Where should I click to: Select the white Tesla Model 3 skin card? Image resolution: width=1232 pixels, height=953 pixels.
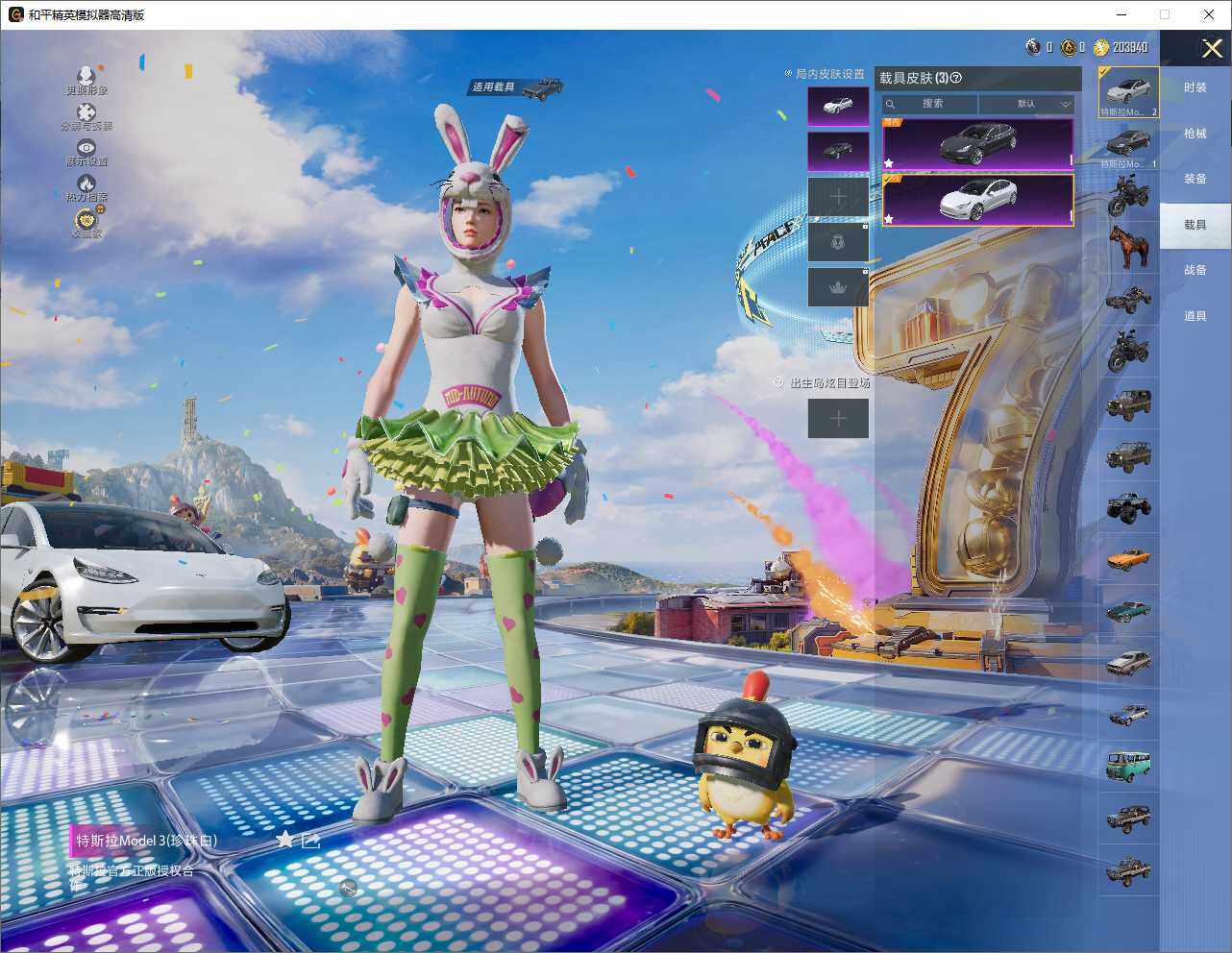click(977, 200)
